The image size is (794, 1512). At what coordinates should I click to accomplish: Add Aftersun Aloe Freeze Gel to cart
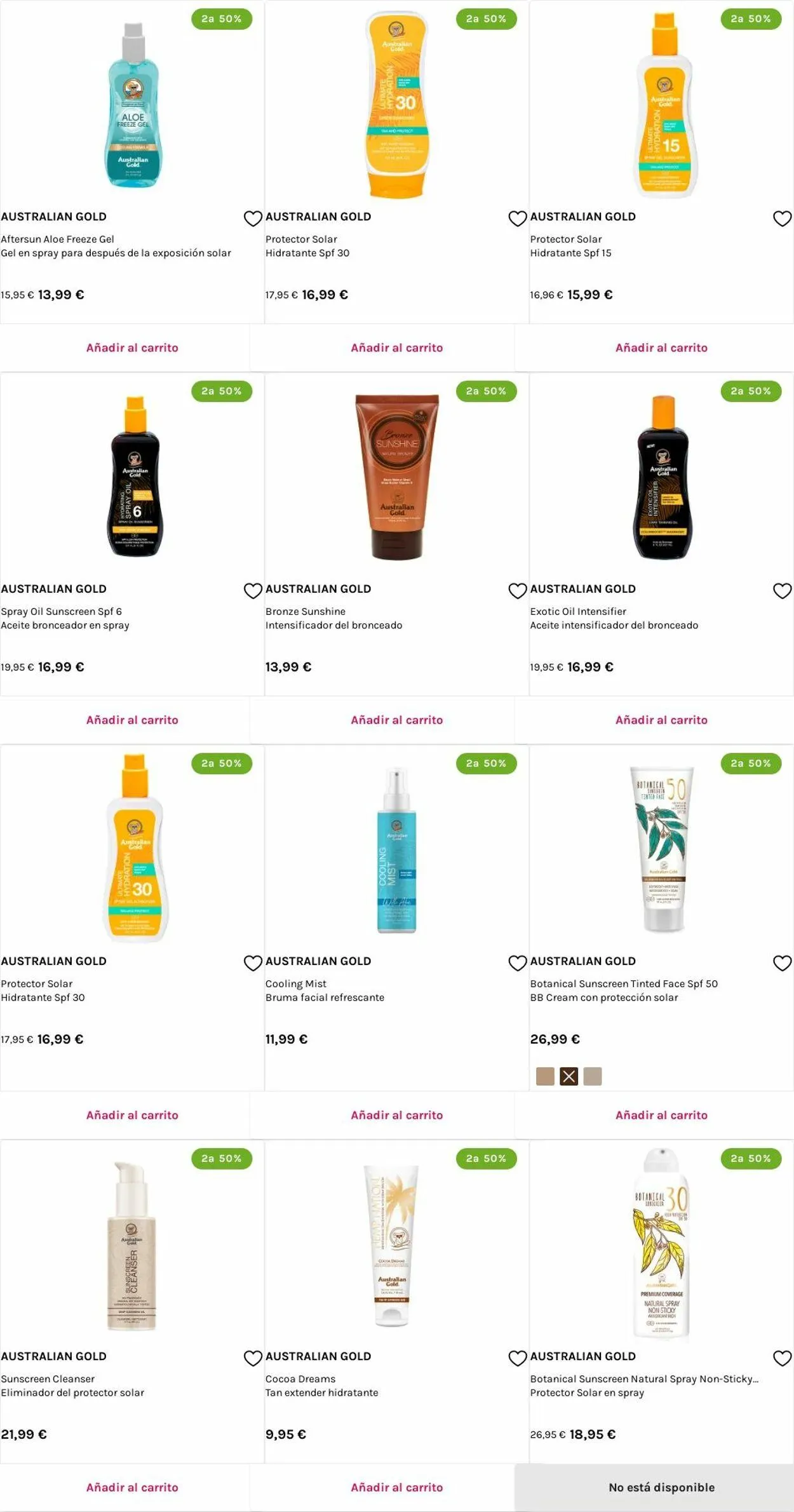coord(132,348)
